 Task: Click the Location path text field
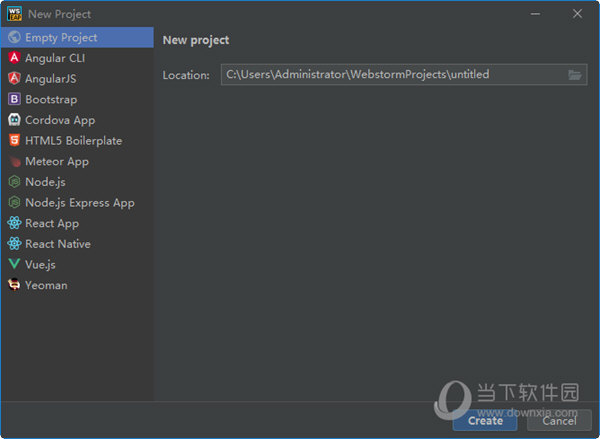(390, 75)
